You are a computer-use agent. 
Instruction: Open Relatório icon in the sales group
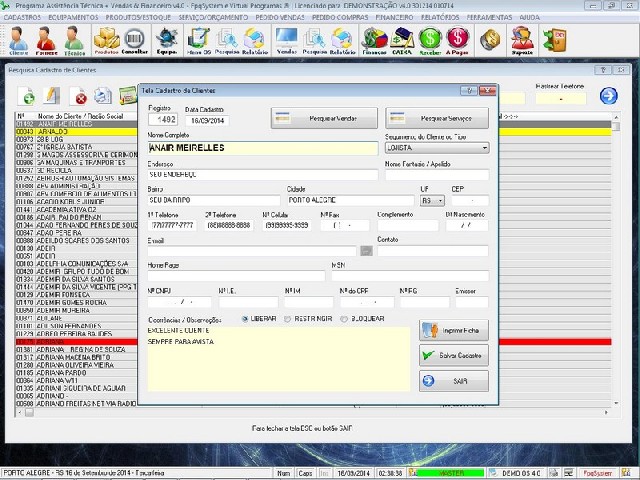pyautogui.click(x=342, y=40)
